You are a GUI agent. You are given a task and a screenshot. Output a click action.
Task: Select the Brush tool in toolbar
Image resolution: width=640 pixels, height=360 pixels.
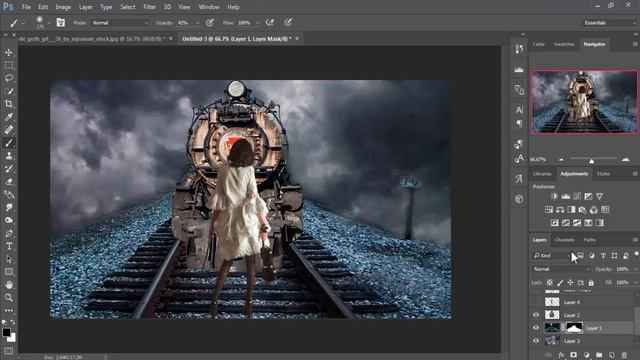[x=9, y=143]
